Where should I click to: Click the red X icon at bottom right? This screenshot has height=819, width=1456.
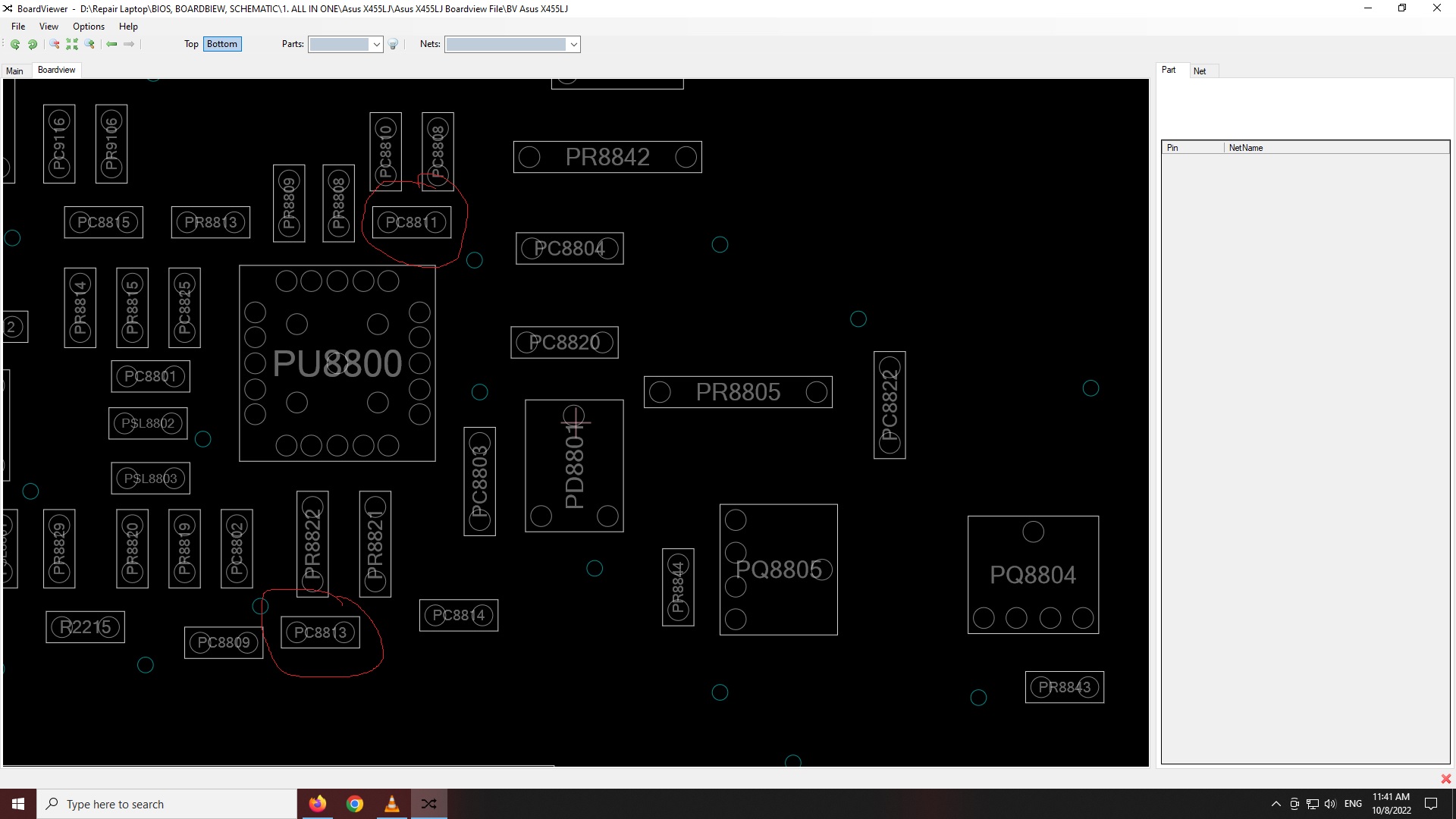click(x=1445, y=779)
